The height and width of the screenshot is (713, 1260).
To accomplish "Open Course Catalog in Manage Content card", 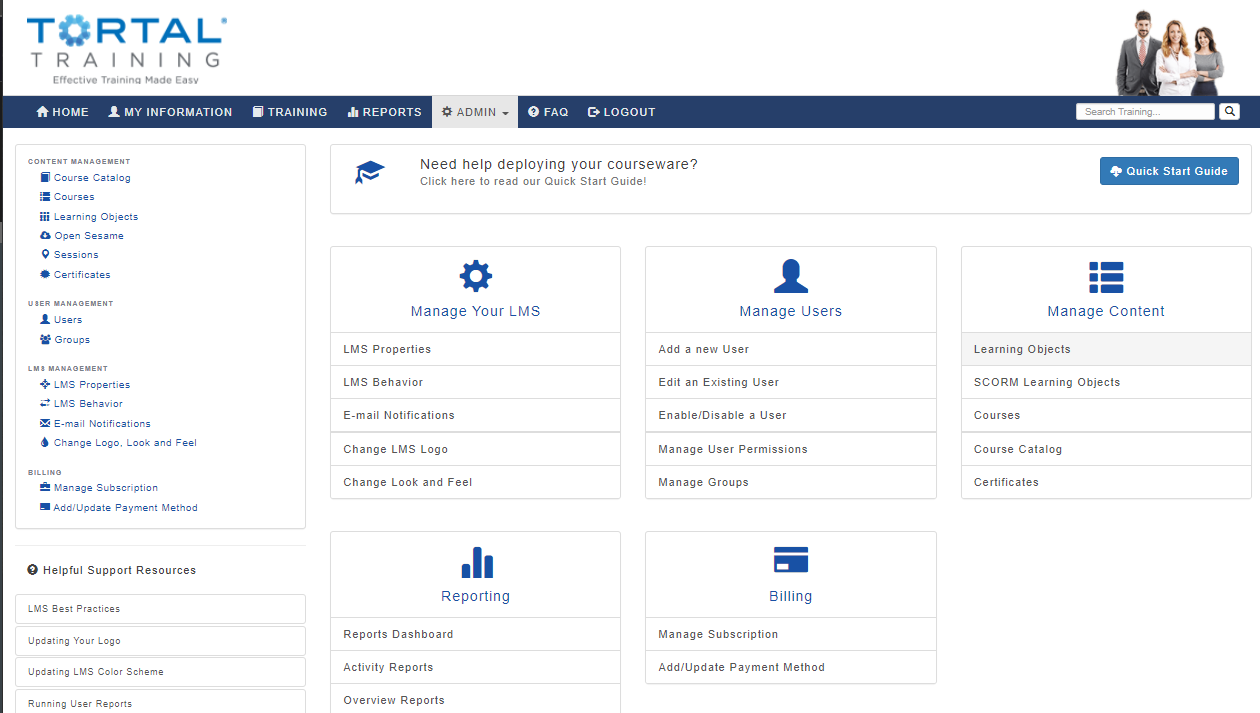I will [x=1106, y=449].
